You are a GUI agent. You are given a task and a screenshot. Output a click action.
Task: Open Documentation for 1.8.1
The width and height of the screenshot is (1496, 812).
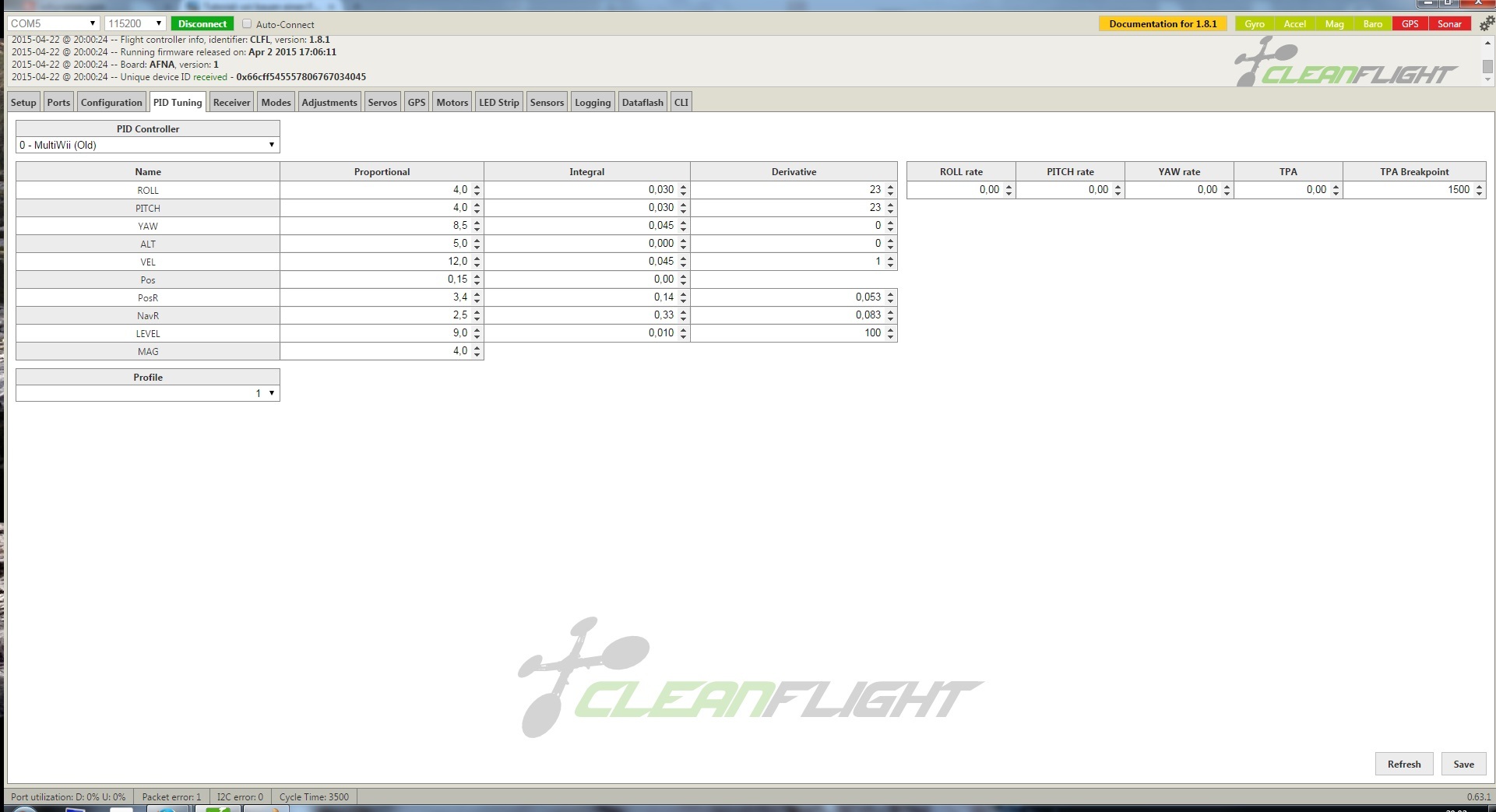pos(1163,24)
